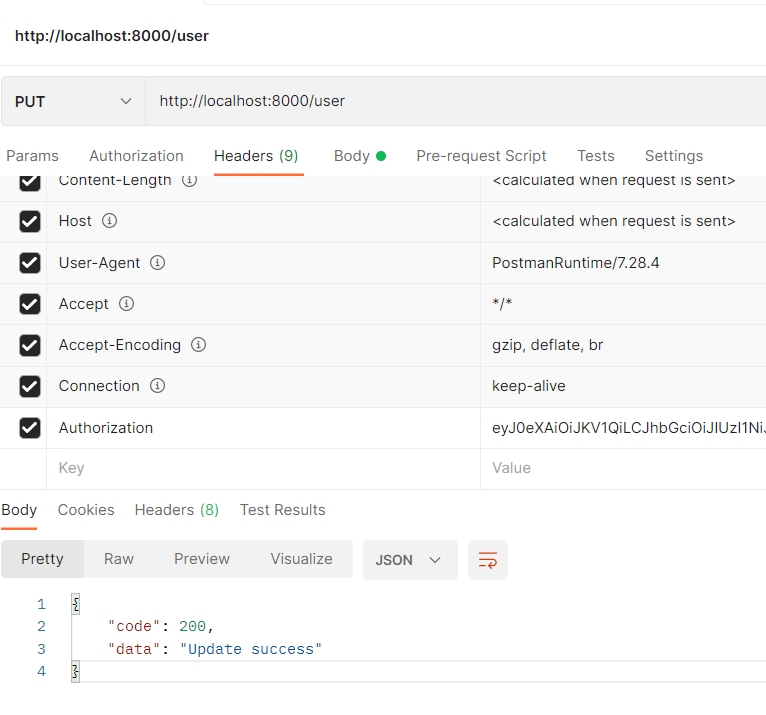Click the request URL input field

(x=450, y=101)
